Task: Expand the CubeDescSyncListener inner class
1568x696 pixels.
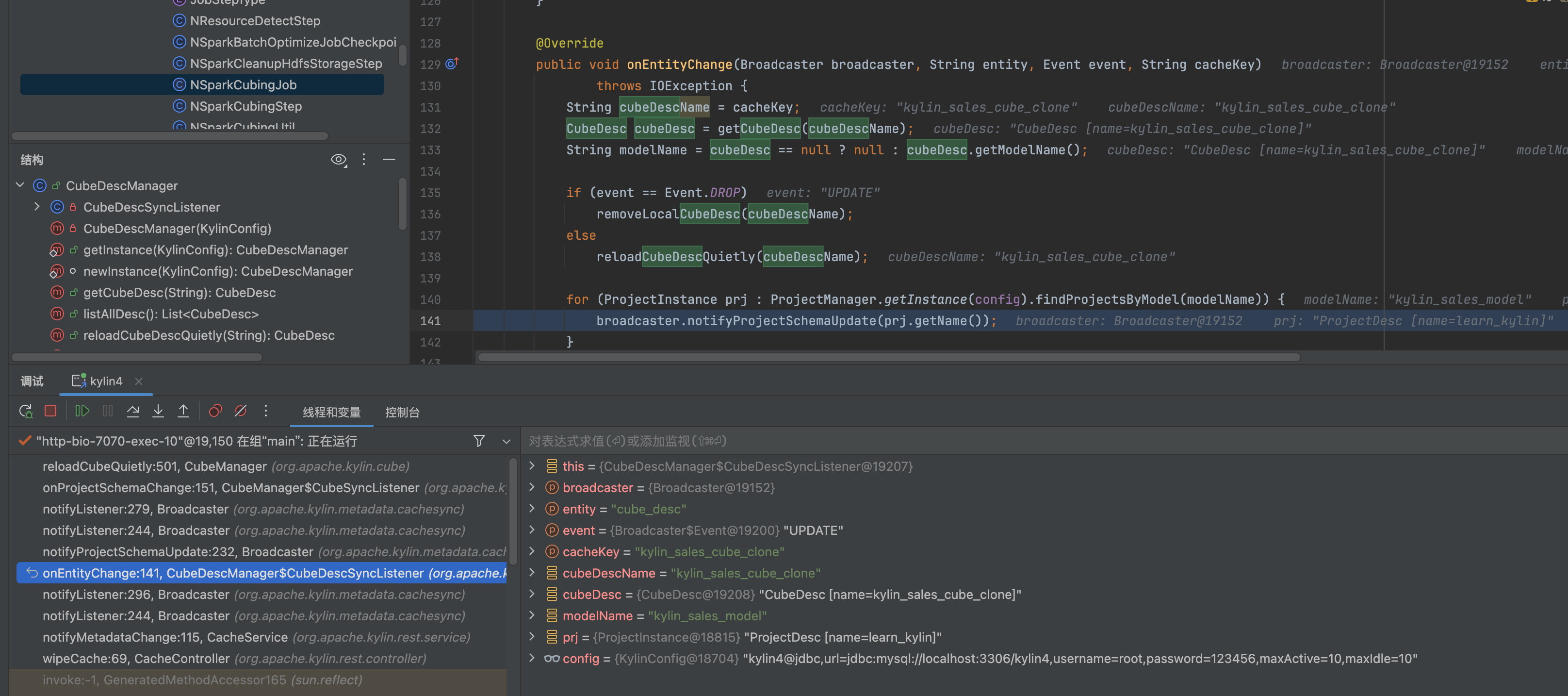Action: 37,206
